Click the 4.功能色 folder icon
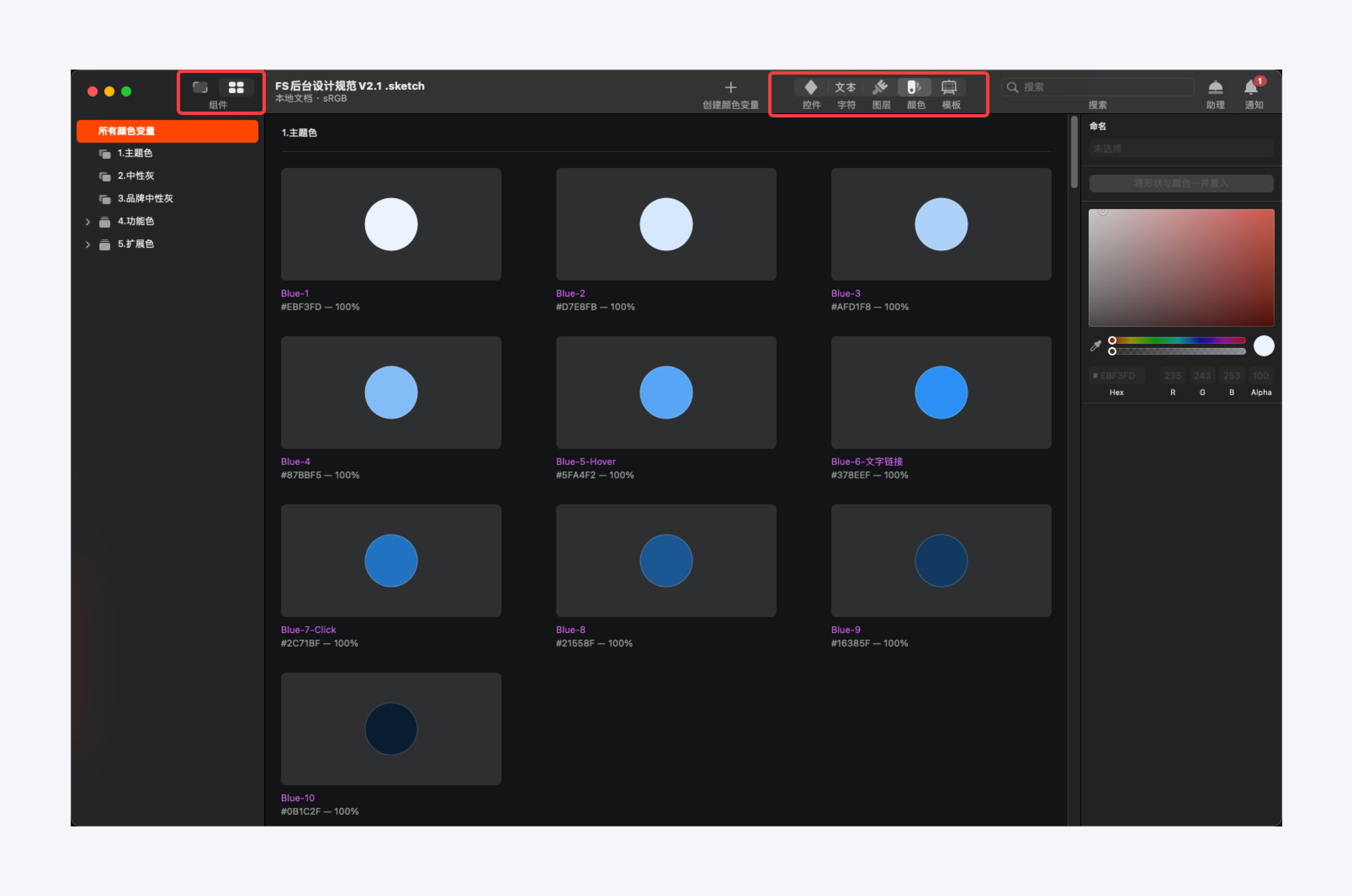1352x896 pixels. pos(105,222)
